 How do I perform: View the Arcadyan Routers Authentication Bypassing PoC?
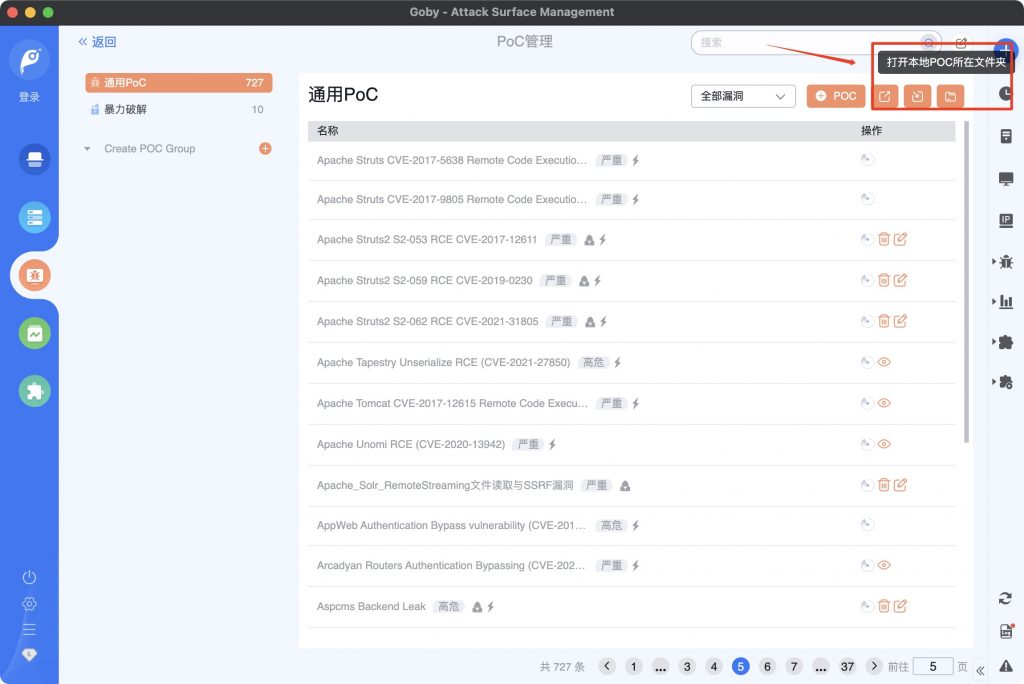pos(884,565)
